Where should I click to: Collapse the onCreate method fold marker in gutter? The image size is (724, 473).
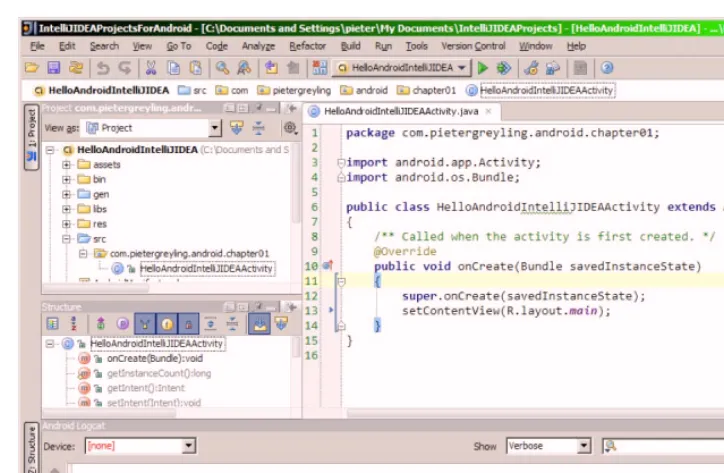(342, 281)
